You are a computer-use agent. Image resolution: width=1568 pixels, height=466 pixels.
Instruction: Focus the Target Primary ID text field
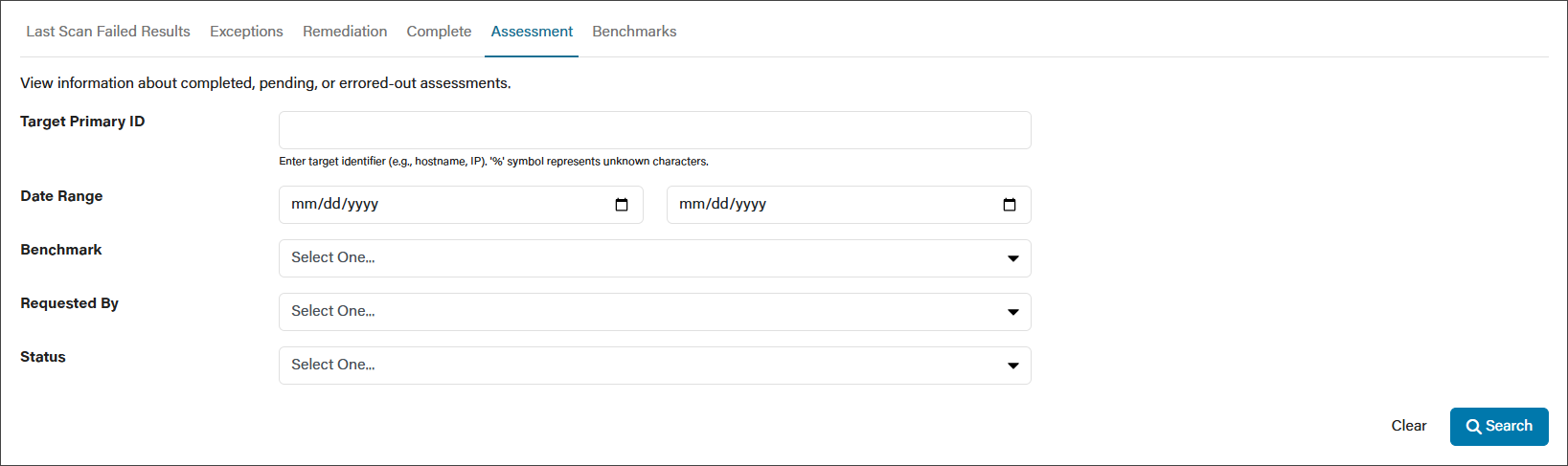tap(655, 130)
